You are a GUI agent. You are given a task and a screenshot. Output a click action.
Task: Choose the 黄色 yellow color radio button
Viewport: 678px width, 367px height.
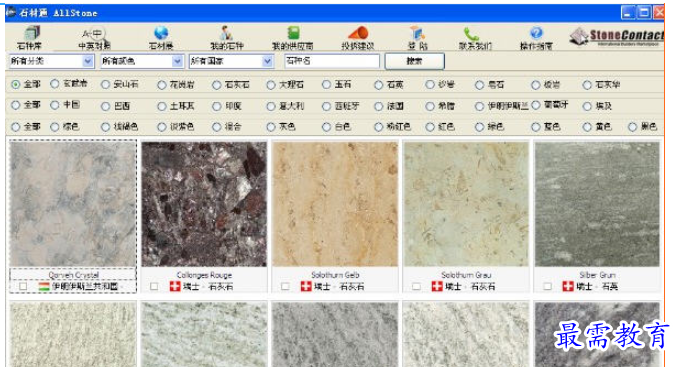pos(587,127)
